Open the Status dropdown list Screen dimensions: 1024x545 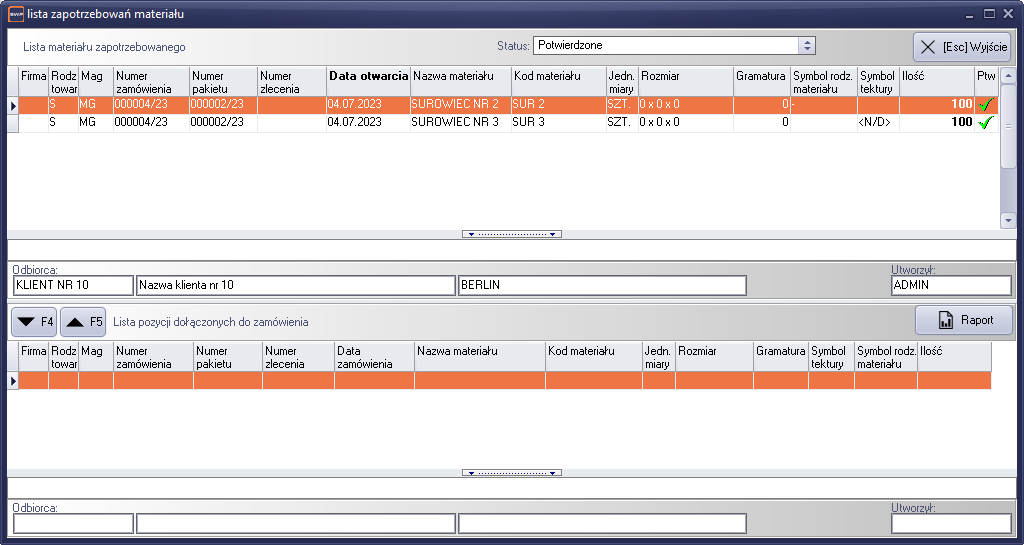point(807,46)
